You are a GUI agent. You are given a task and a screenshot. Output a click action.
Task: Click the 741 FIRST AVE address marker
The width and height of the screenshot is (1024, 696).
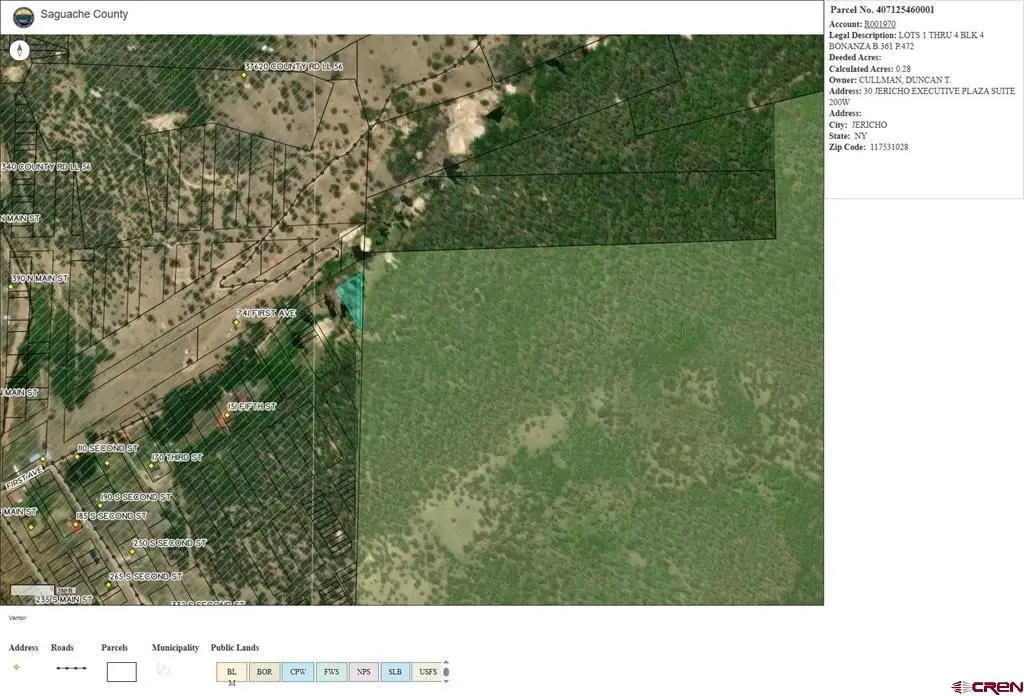tap(236, 323)
